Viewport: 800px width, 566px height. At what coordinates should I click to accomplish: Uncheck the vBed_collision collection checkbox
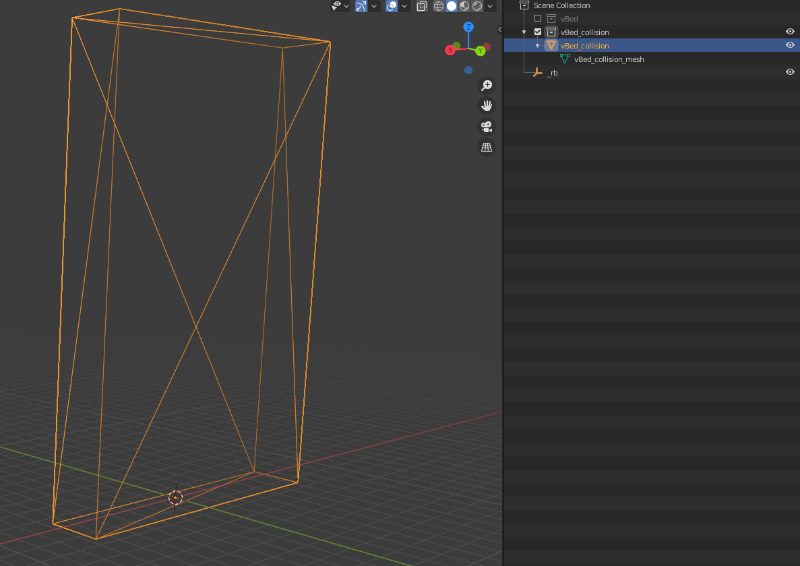(537, 32)
